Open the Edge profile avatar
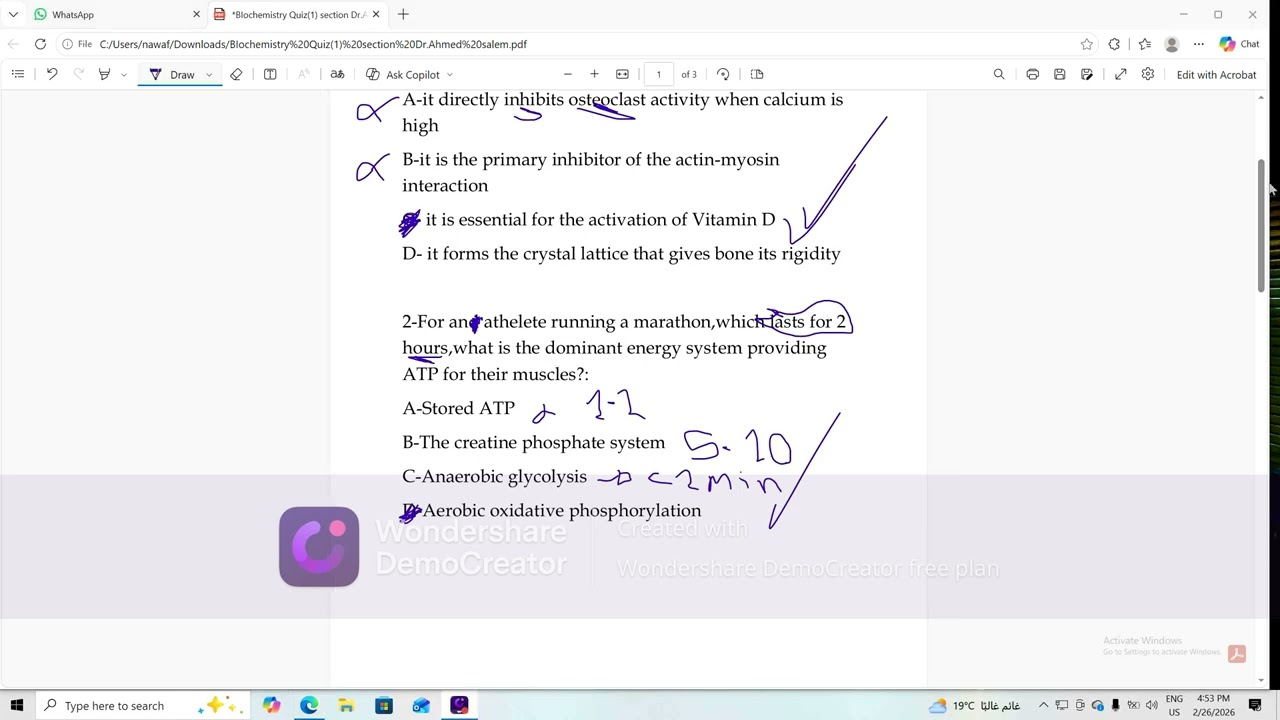 (1172, 44)
